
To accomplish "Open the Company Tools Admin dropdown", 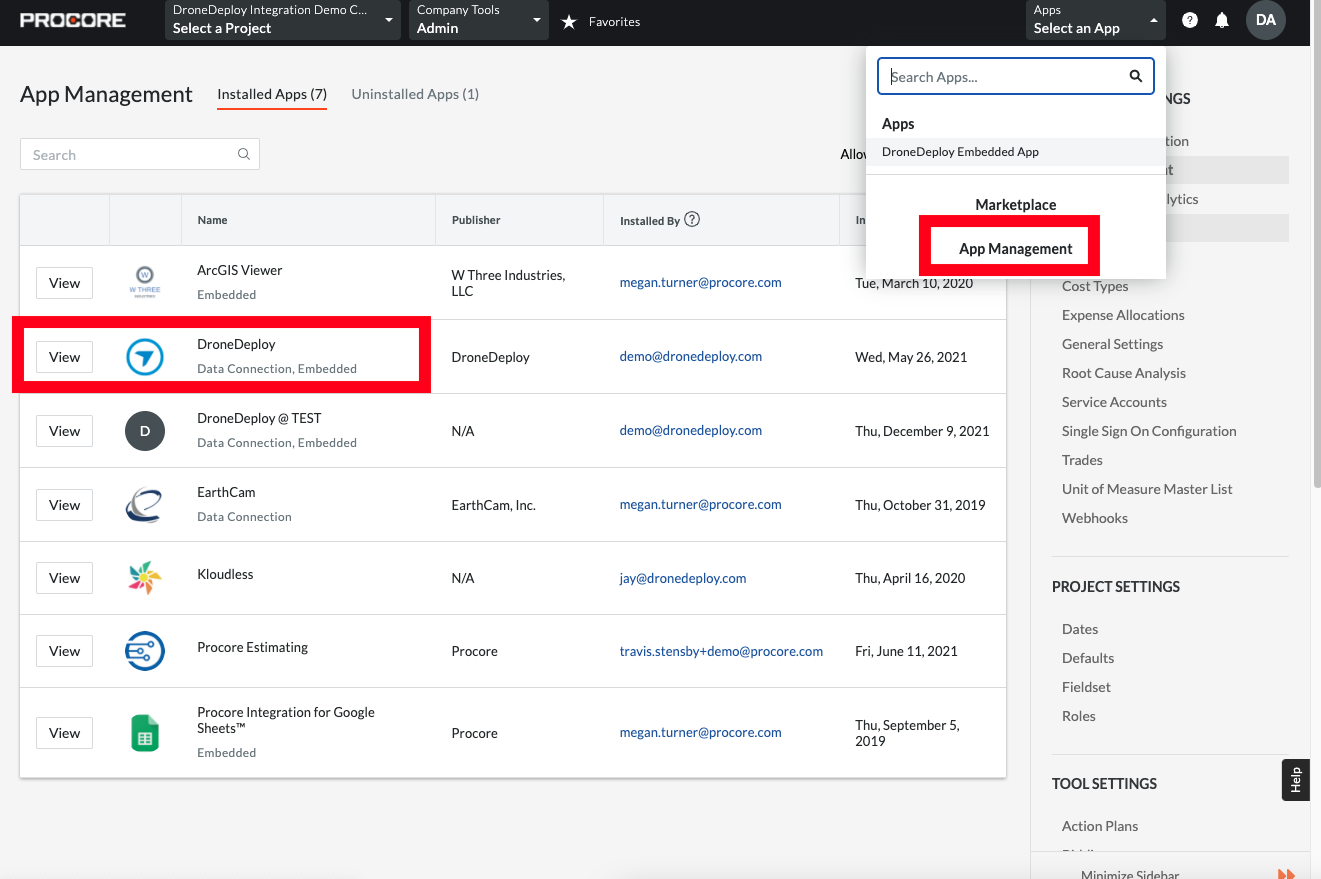I will (479, 20).
